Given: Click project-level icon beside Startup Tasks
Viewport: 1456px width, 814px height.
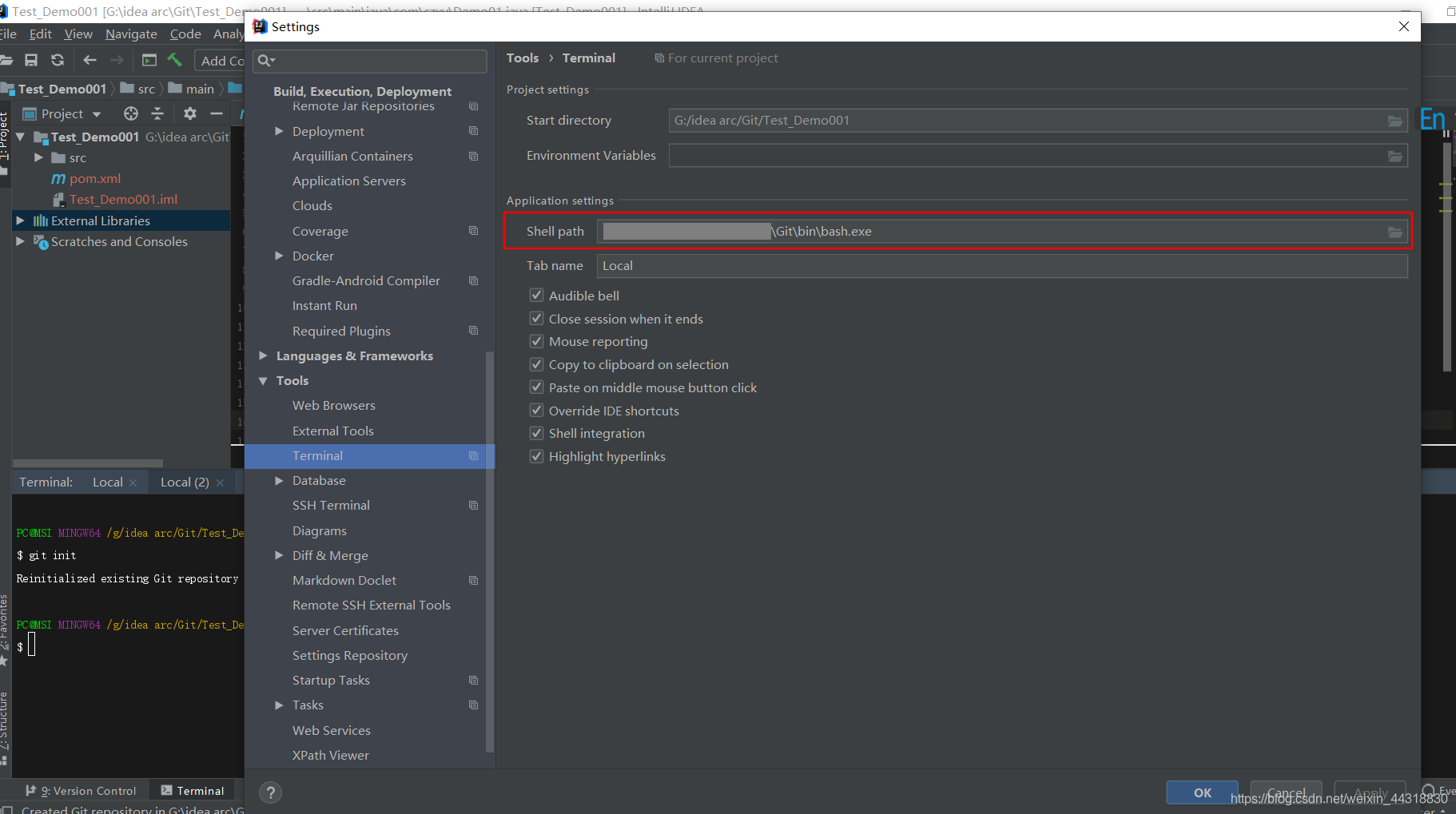Looking at the screenshot, I should 473,681.
